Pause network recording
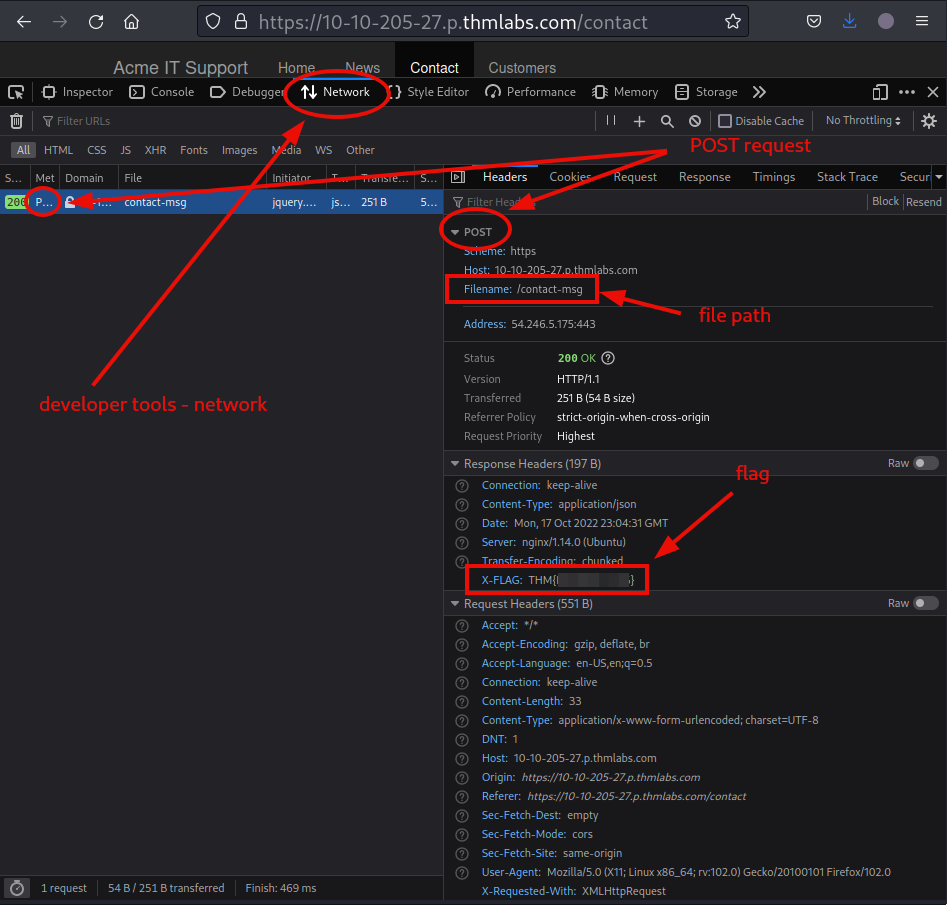The height and width of the screenshot is (905, 947). pos(611,121)
